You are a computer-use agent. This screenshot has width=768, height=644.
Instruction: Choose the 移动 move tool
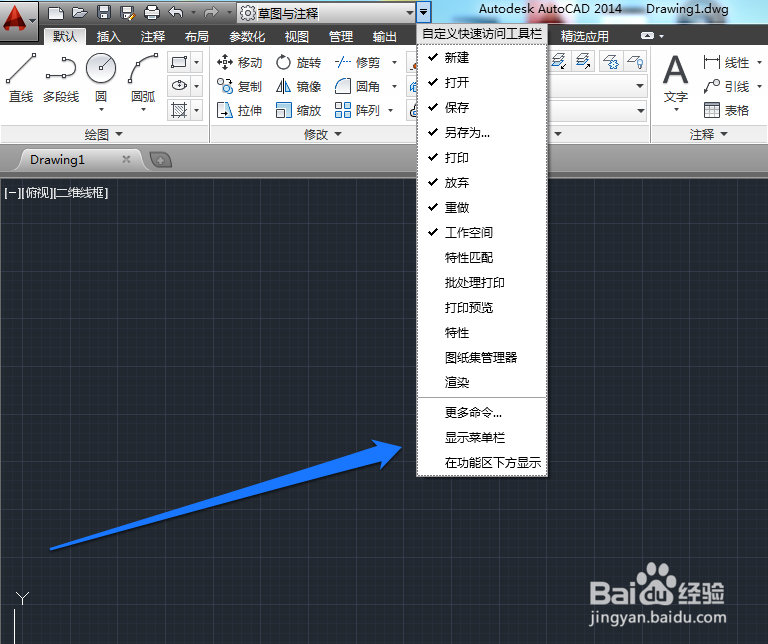click(240, 63)
